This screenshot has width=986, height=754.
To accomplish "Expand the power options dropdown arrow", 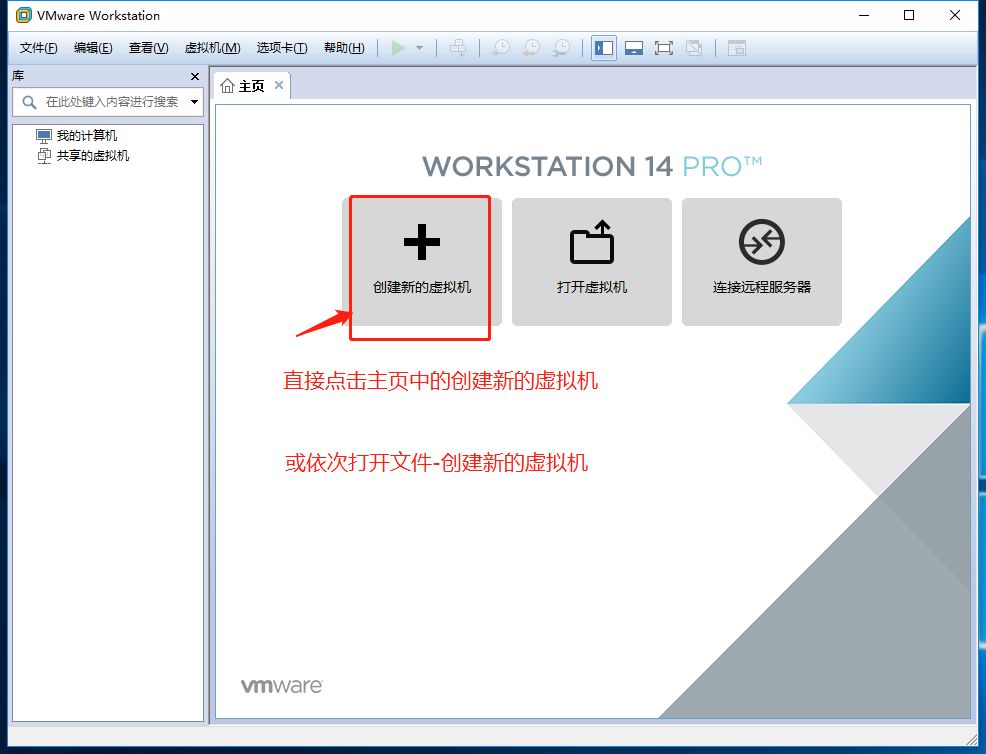I will tap(419, 48).
